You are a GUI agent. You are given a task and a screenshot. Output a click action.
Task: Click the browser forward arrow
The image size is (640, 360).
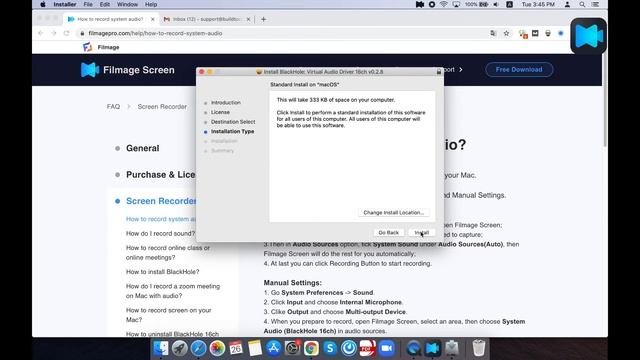point(53,33)
